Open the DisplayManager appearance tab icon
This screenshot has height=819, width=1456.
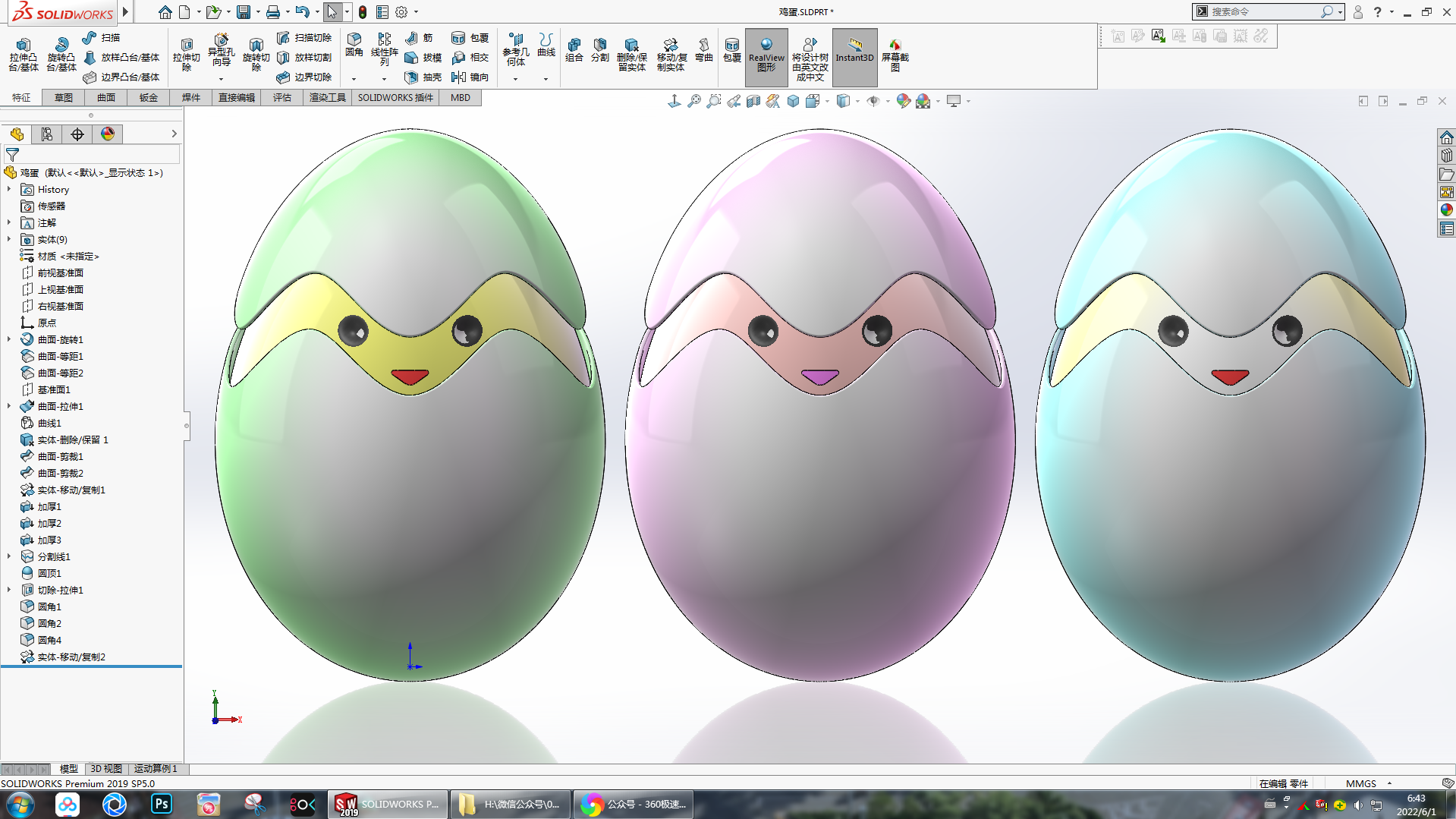(x=108, y=134)
